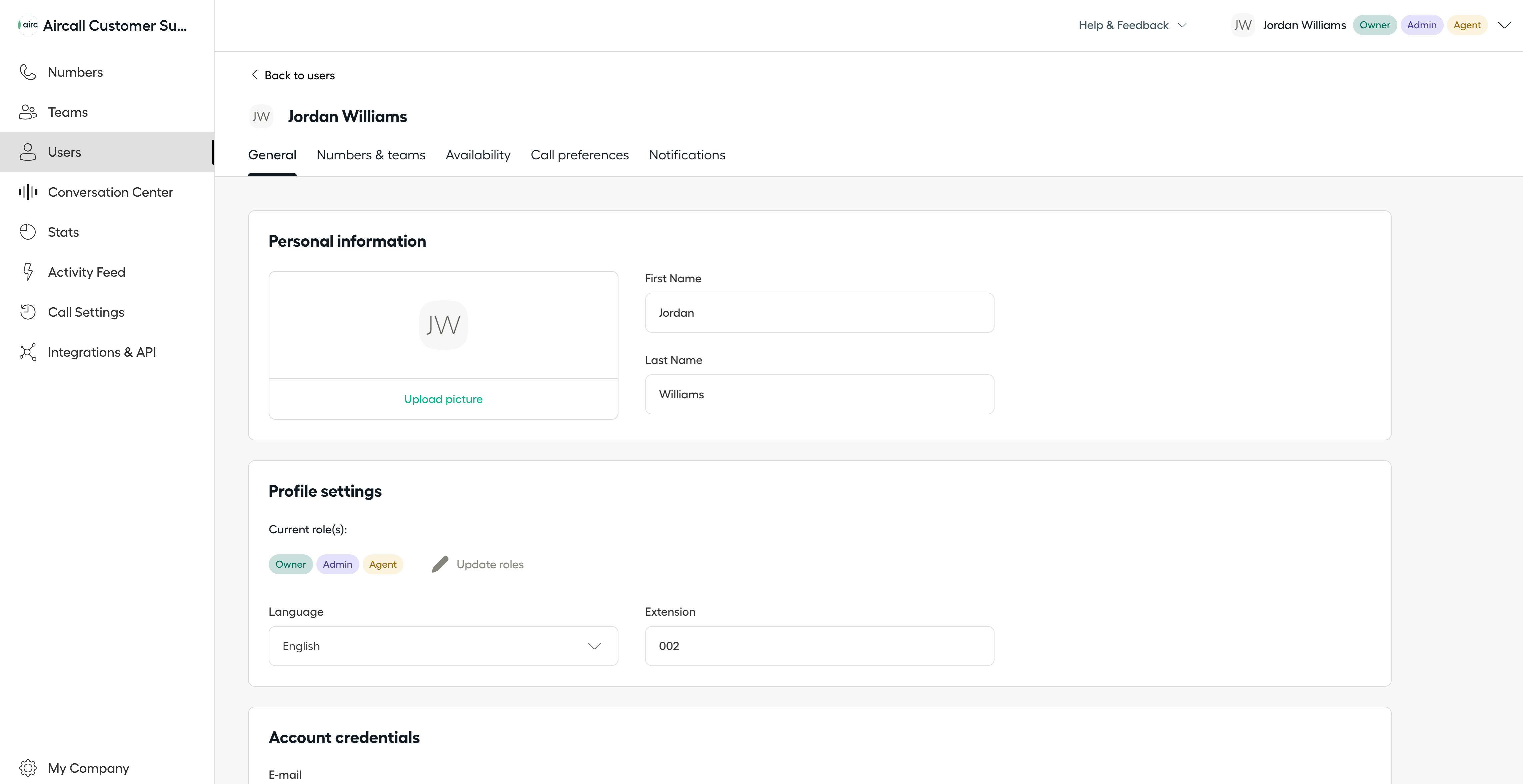
Task: Click the Owner badge in top header
Action: 1375,25
